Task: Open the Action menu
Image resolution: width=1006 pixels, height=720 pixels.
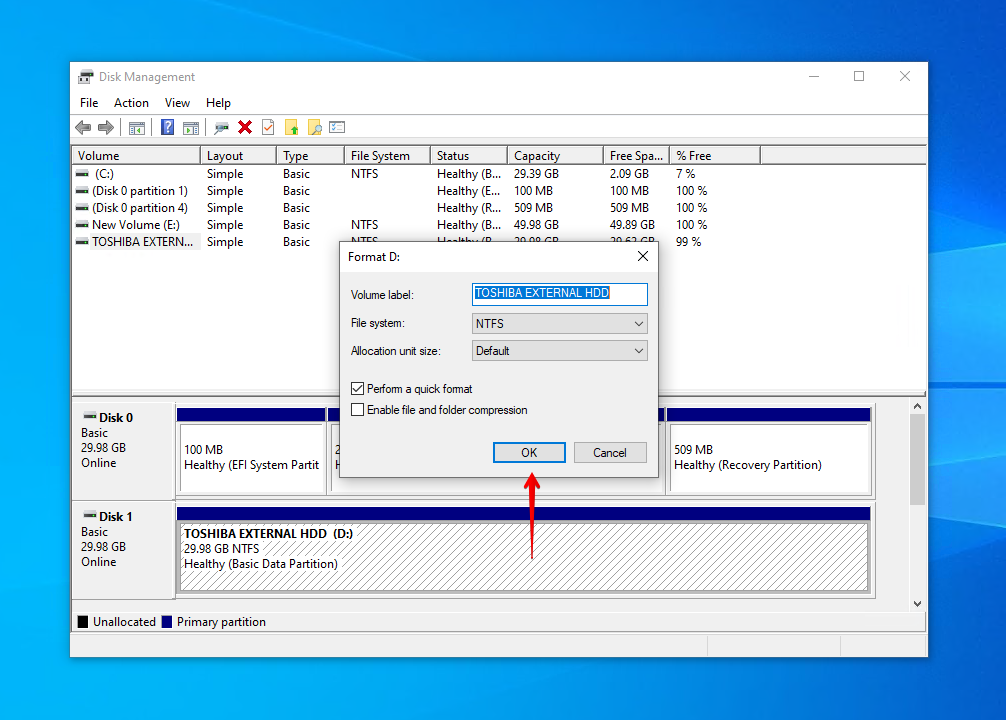Action: pos(131,103)
